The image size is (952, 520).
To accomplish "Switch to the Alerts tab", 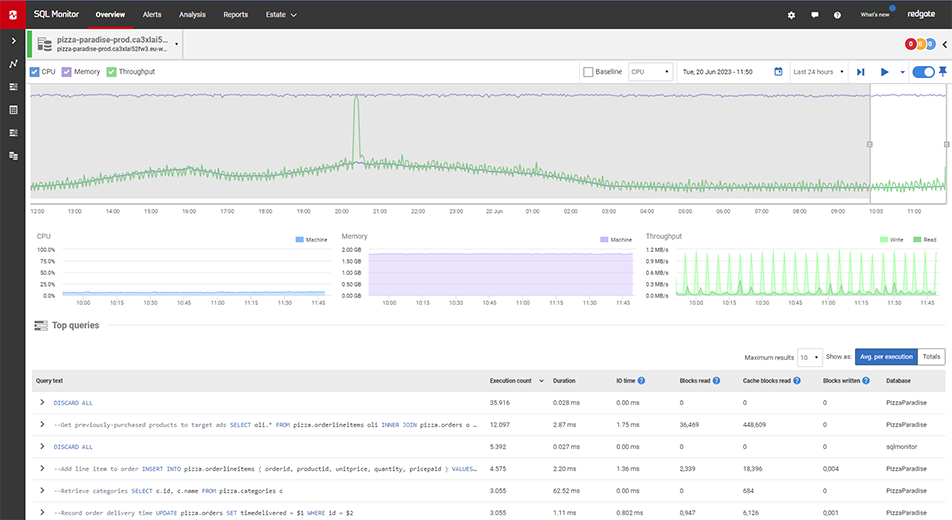I will click(152, 15).
